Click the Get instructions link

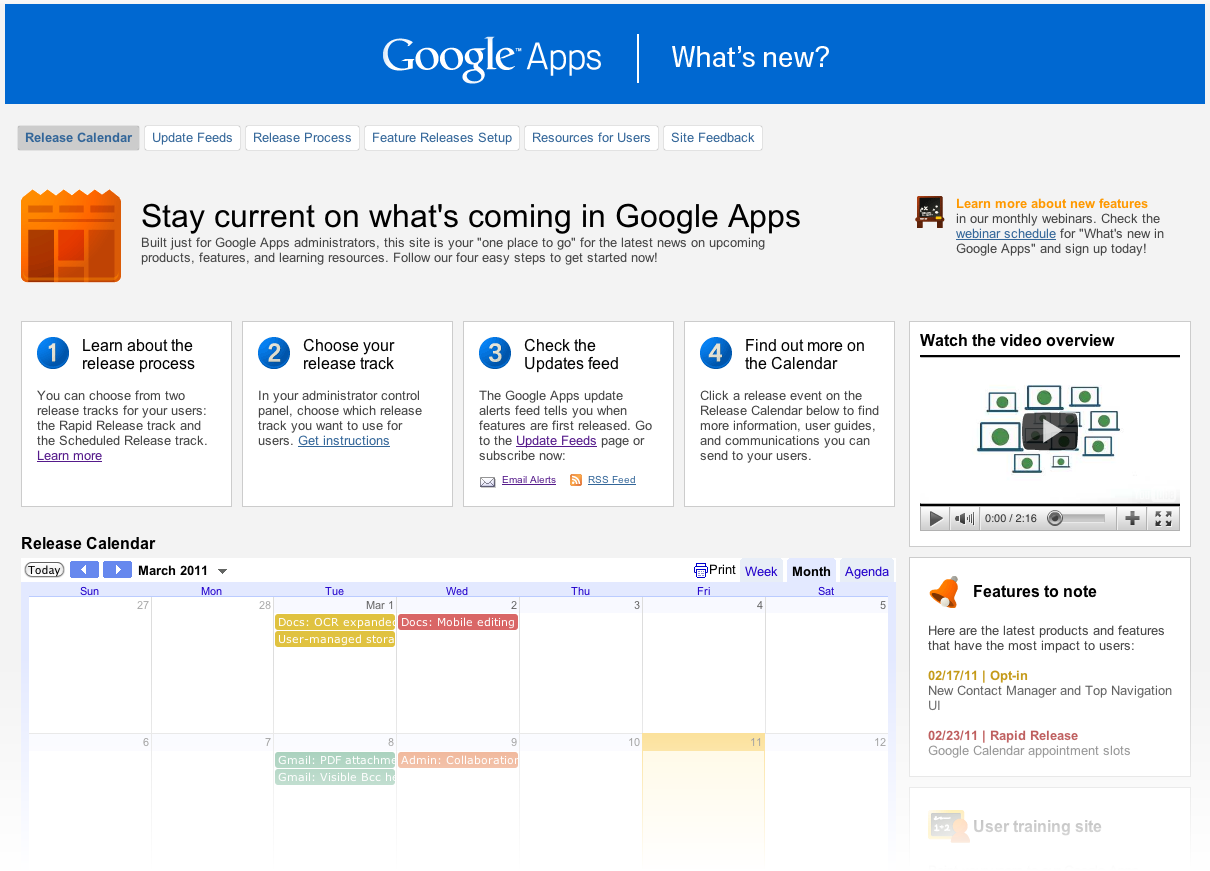click(344, 441)
